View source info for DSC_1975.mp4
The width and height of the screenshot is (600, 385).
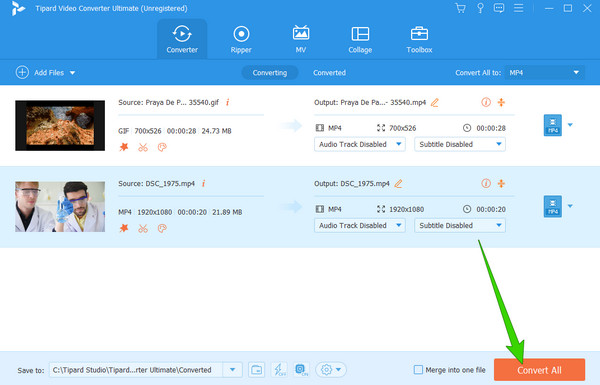tap(204, 183)
